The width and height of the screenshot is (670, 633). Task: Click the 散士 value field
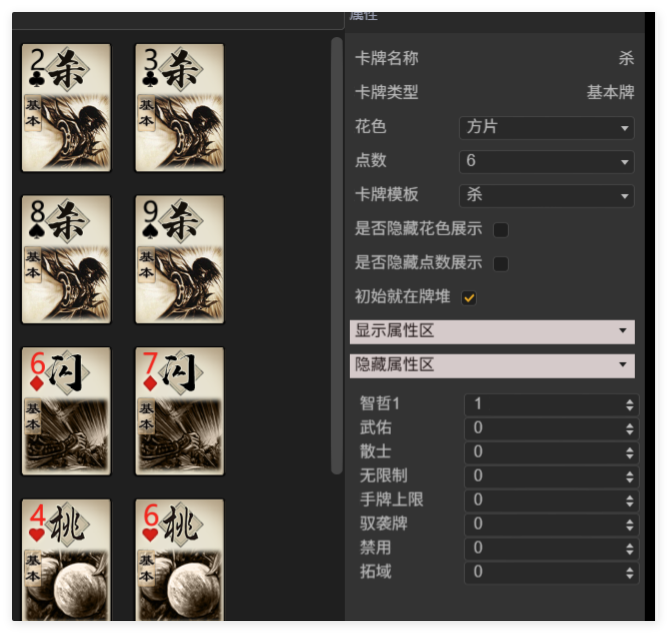coord(551,452)
